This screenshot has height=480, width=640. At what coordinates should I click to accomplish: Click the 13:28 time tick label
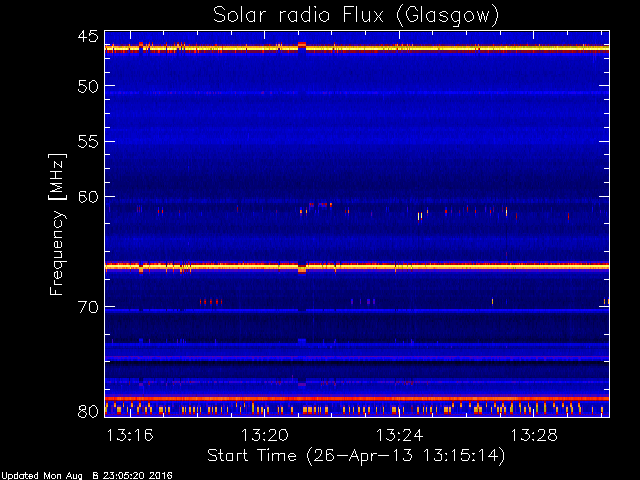click(534, 436)
